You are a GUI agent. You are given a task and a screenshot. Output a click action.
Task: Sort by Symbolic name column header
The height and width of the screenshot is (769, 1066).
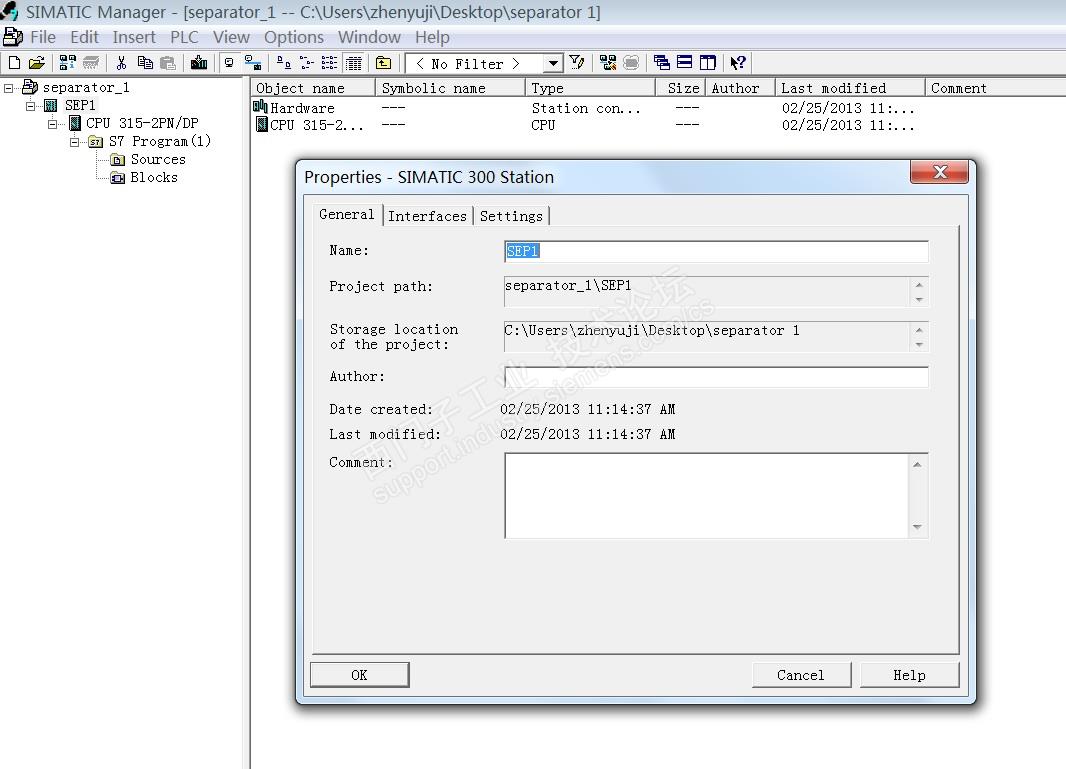pyautogui.click(x=451, y=88)
